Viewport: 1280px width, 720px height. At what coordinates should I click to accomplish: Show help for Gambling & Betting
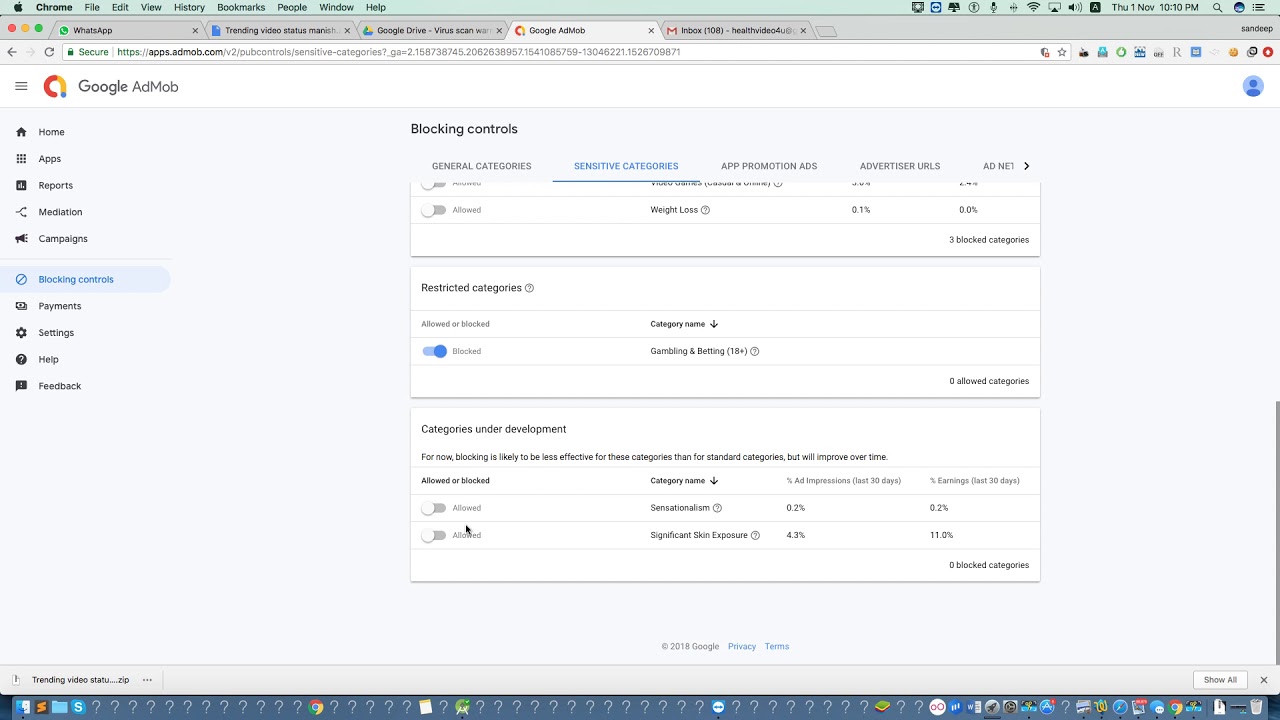[754, 351]
